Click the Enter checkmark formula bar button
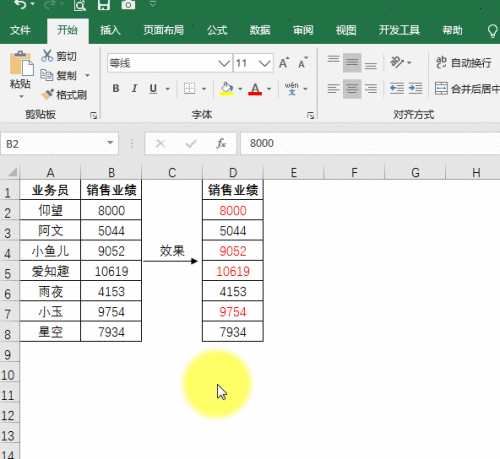This screenshot has width=500, height=459. pyautogui.click(x=191, y=144)
